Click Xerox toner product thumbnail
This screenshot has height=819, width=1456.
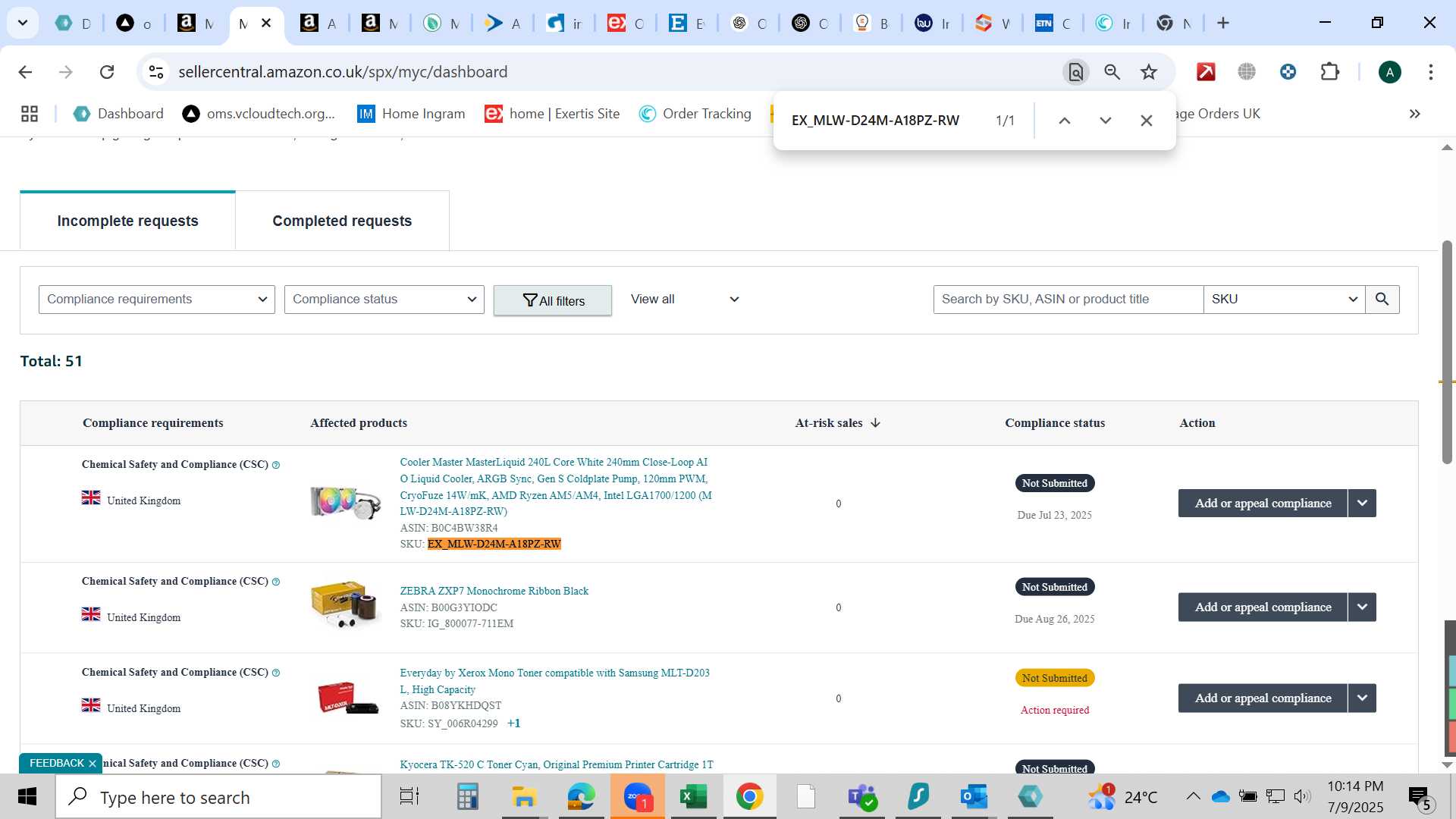pos(348,698)
